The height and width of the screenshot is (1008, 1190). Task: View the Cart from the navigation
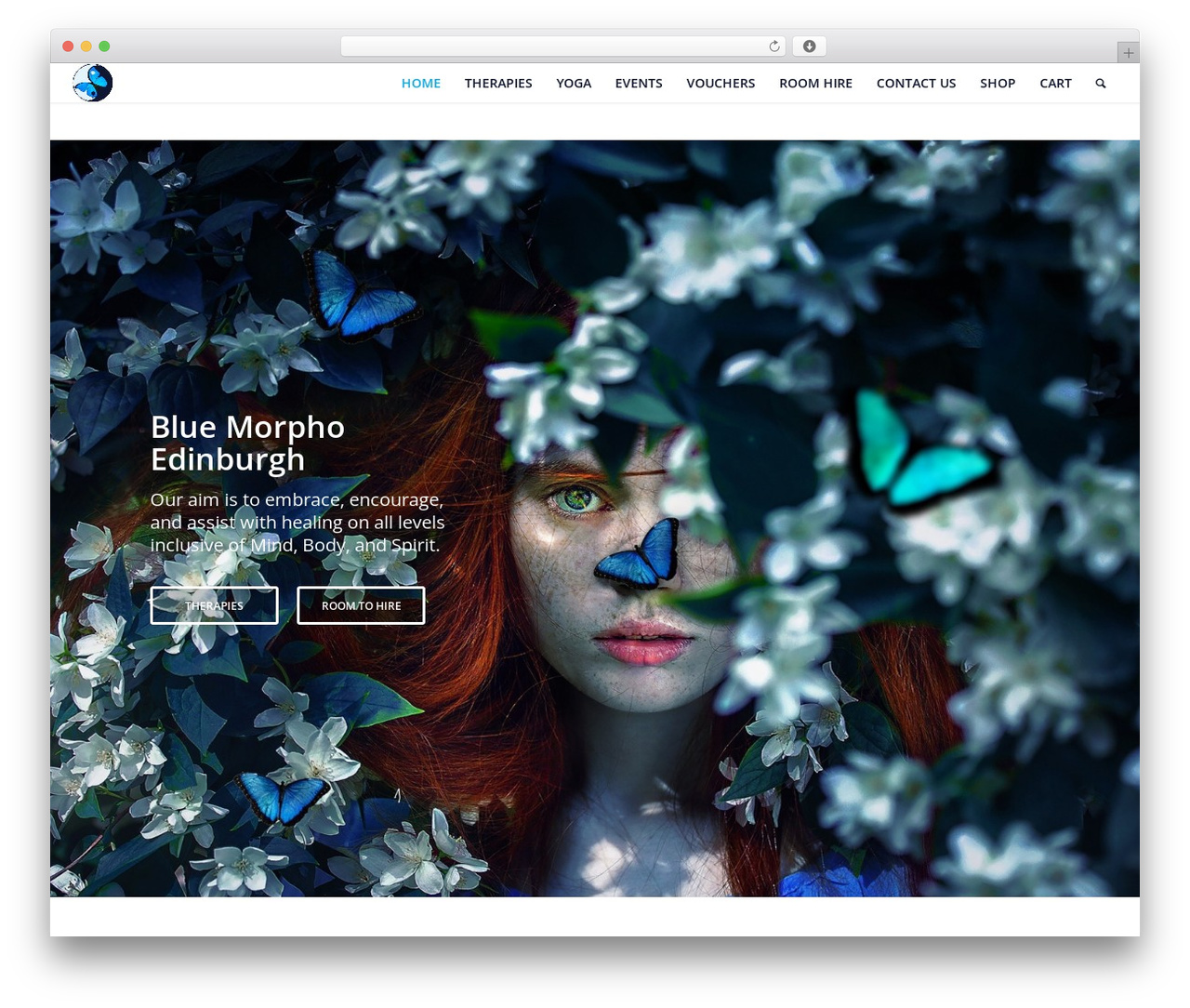pyautogui.click(x=1055, y=84)
